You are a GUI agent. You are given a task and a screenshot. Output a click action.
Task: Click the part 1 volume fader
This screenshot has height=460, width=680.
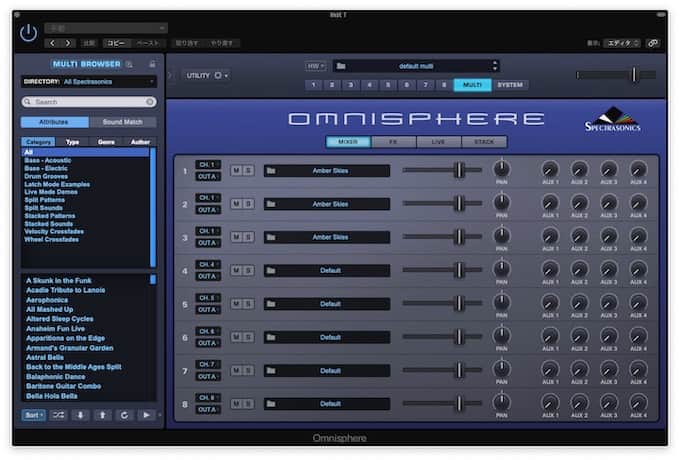pyautogui.click(x=458, y=170)
